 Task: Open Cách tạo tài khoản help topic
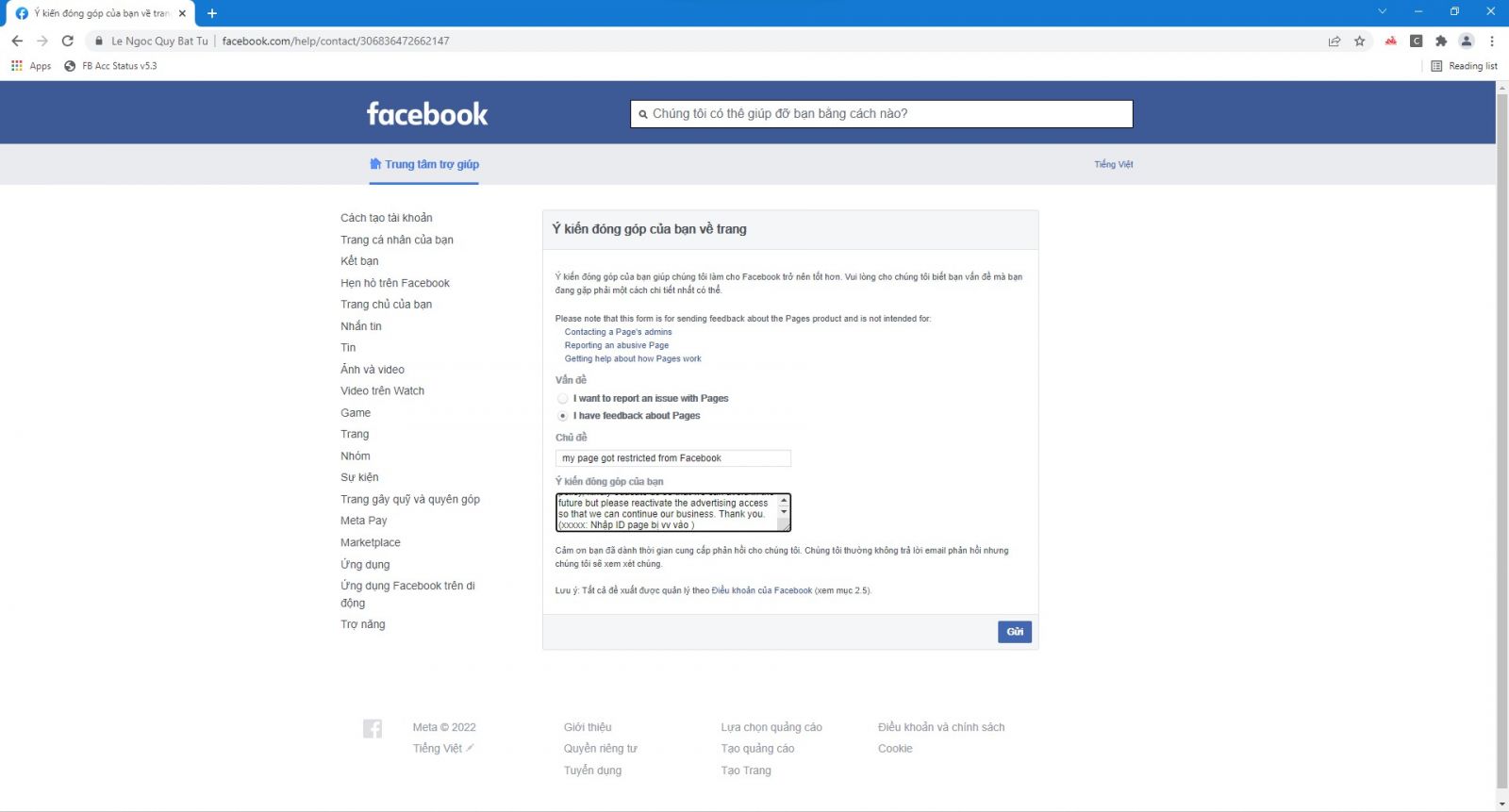point(387,218)
